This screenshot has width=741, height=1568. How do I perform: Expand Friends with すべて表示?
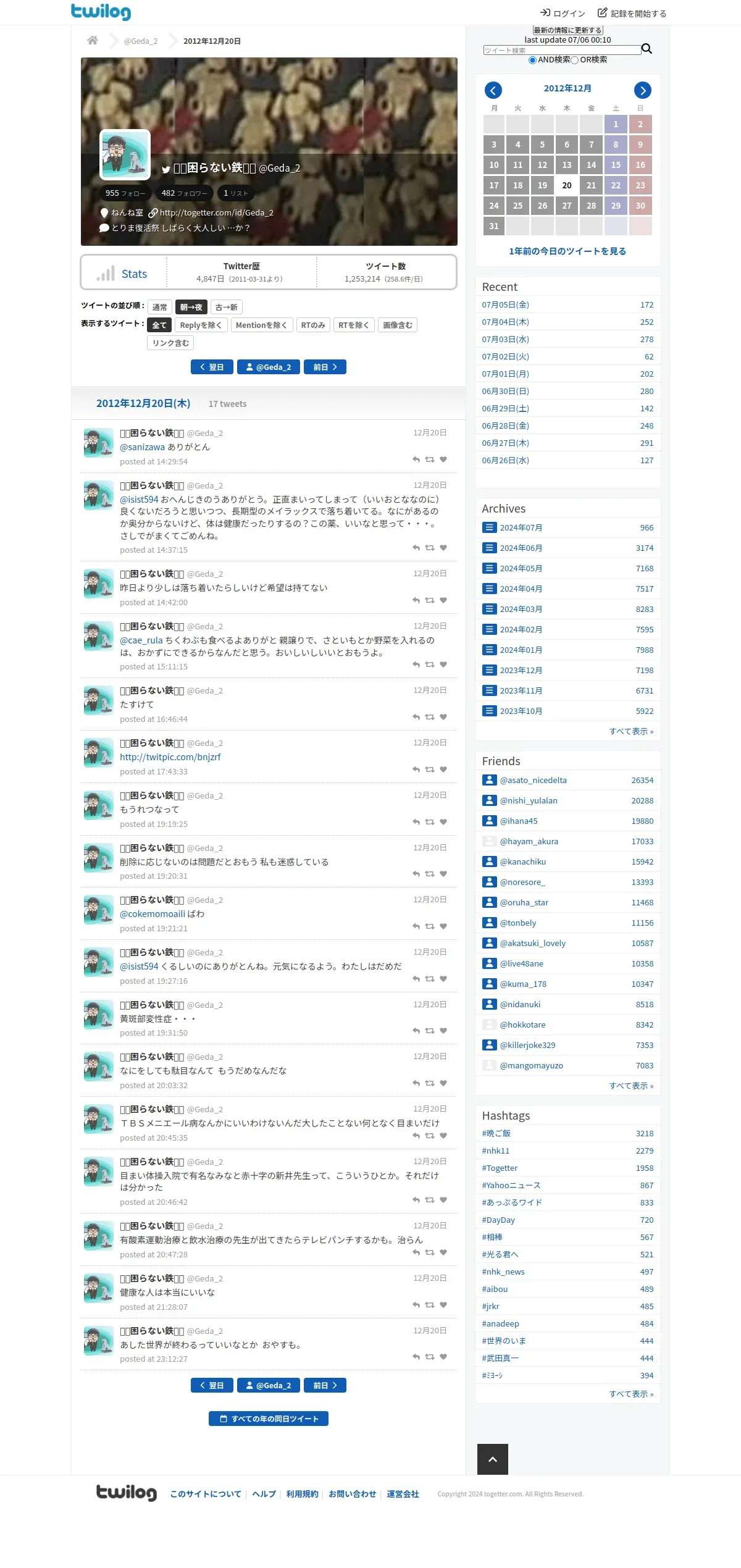pyautogui.click(x=631, y=1086)
